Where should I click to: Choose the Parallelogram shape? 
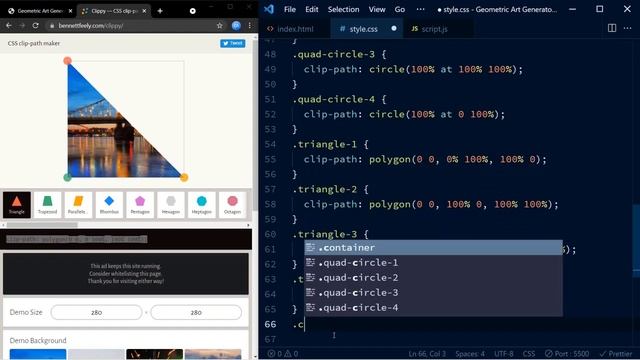pos(78,204)
